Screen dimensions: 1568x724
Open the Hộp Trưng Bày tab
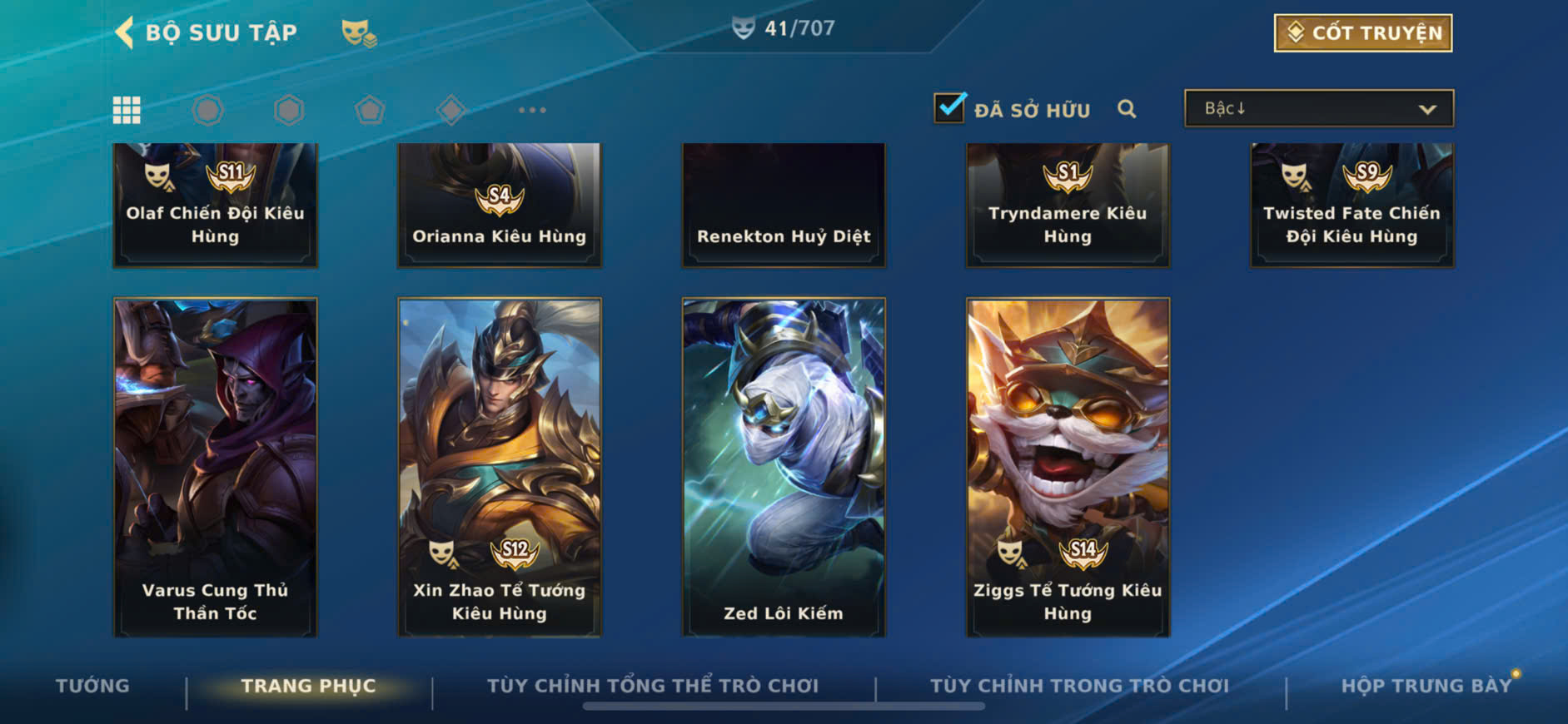[x=1426, y=686]
